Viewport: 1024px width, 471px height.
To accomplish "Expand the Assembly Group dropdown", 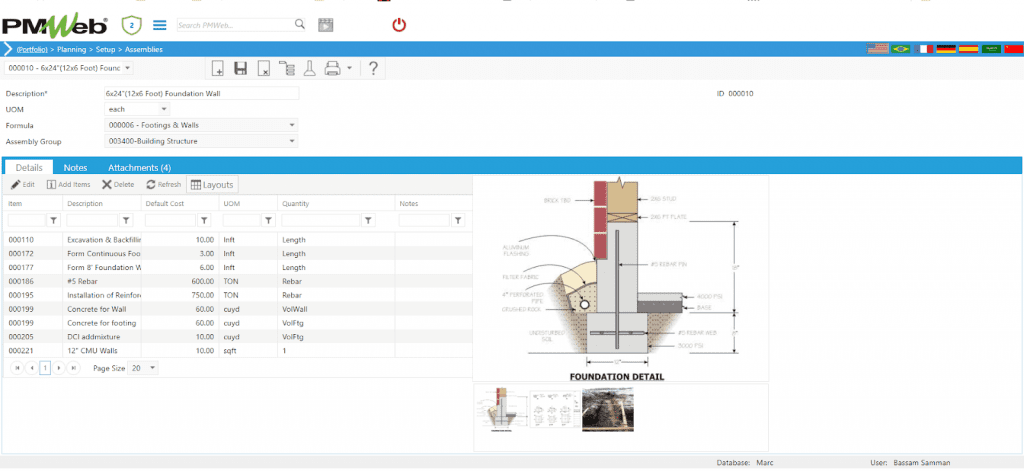I will [292, 142].
